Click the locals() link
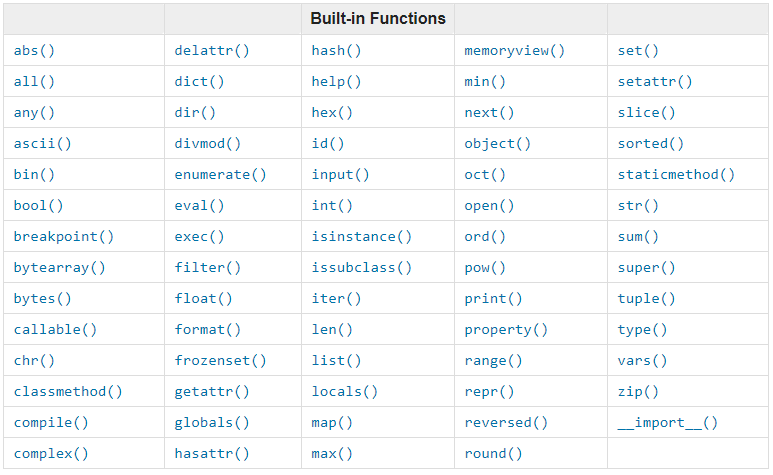This screenshot has width=773, height=475. pyautogui.click(x=345, y=392)
